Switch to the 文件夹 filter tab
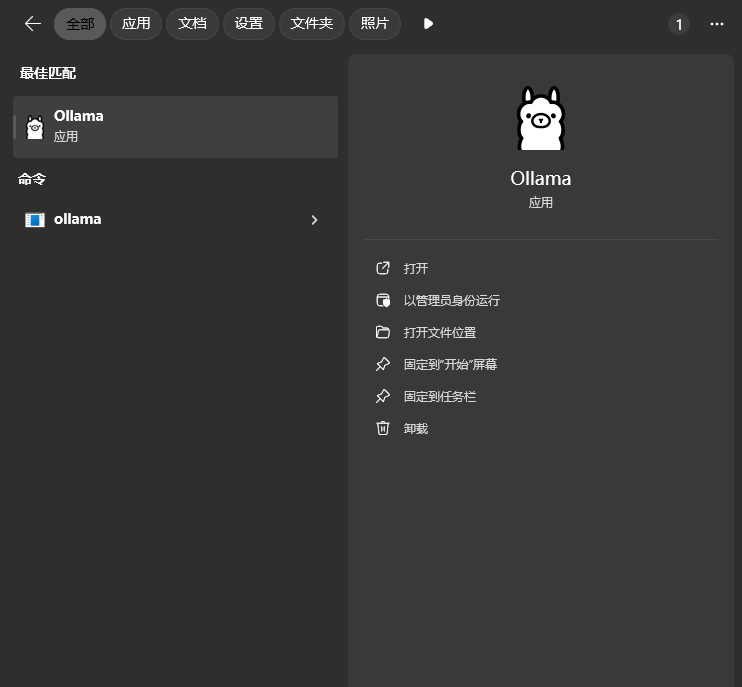Image resolution: width=742 pixels, height=687 pixels. [312, 24]
